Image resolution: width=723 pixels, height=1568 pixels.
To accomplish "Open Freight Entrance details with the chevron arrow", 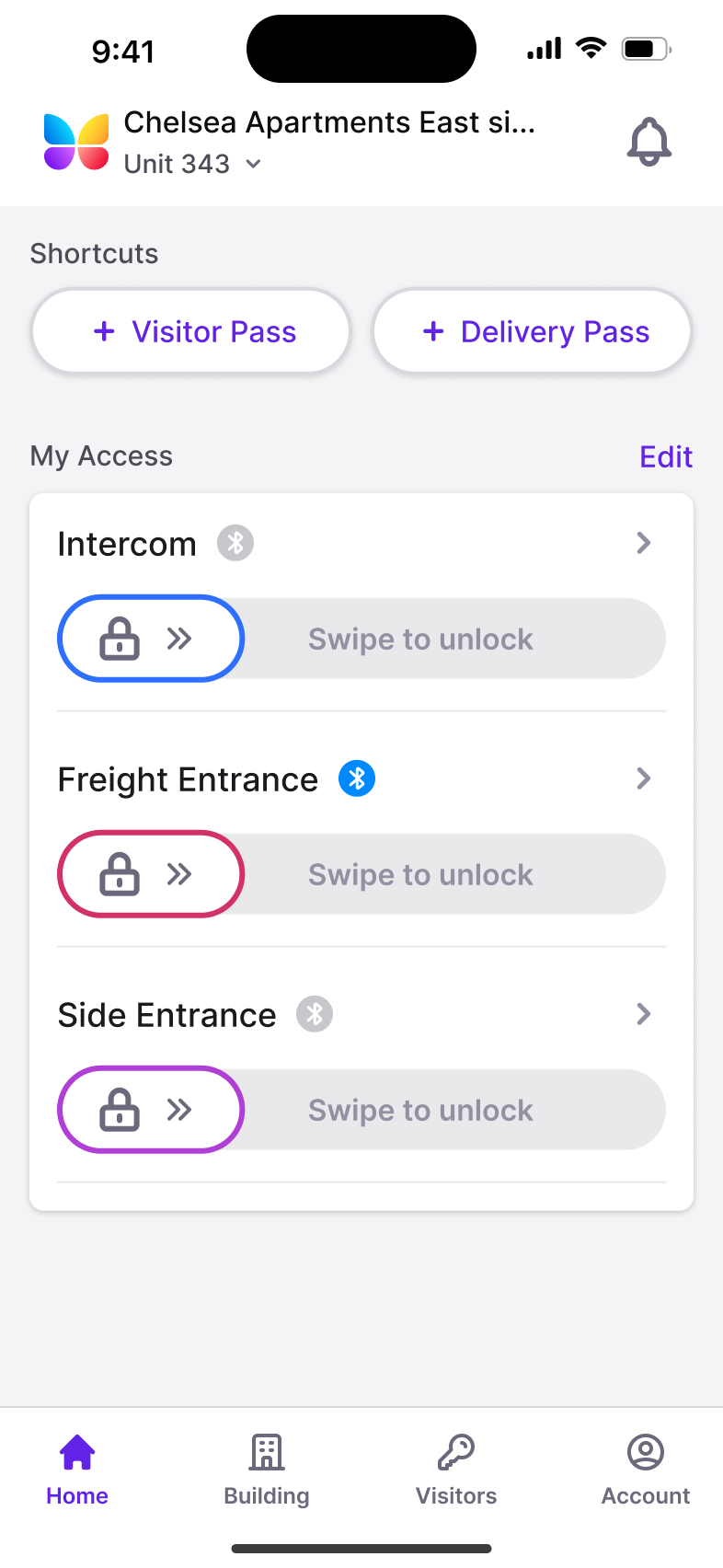I will click(644, 778).
